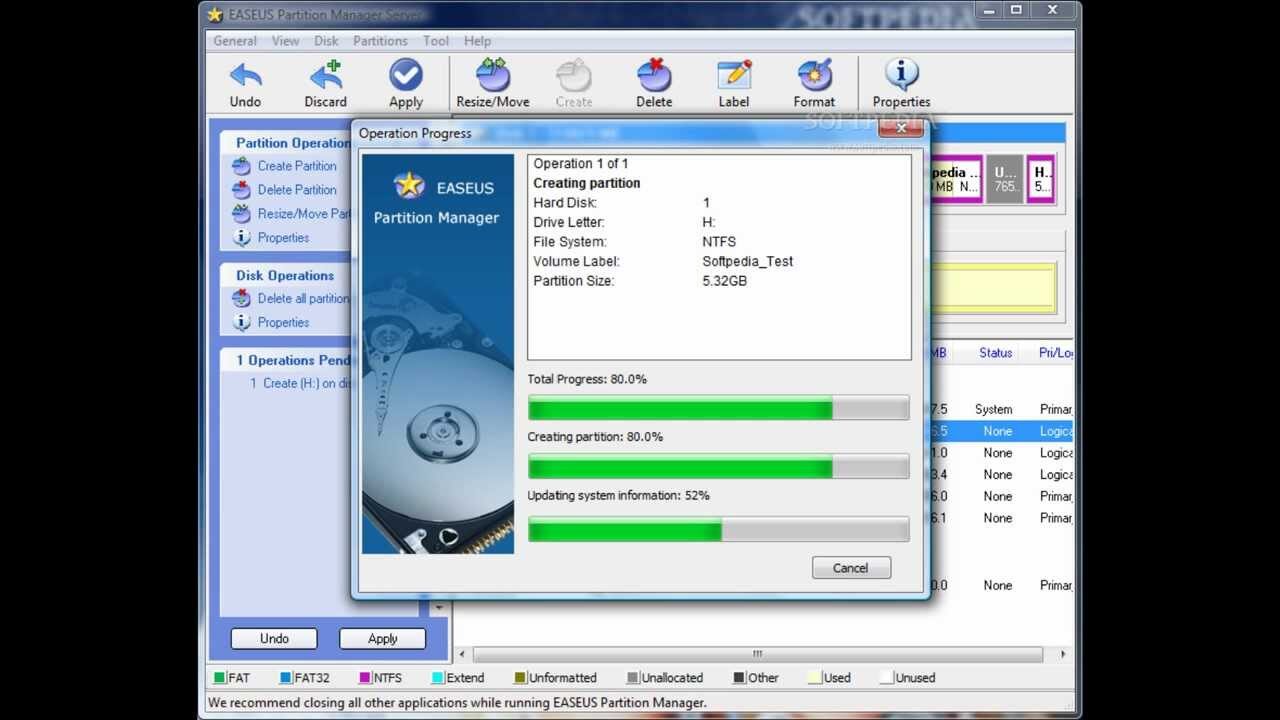Viewport: 1280px width, 720px height.
Task: Click the Updating system information progress bar
Action: (718, 530)
